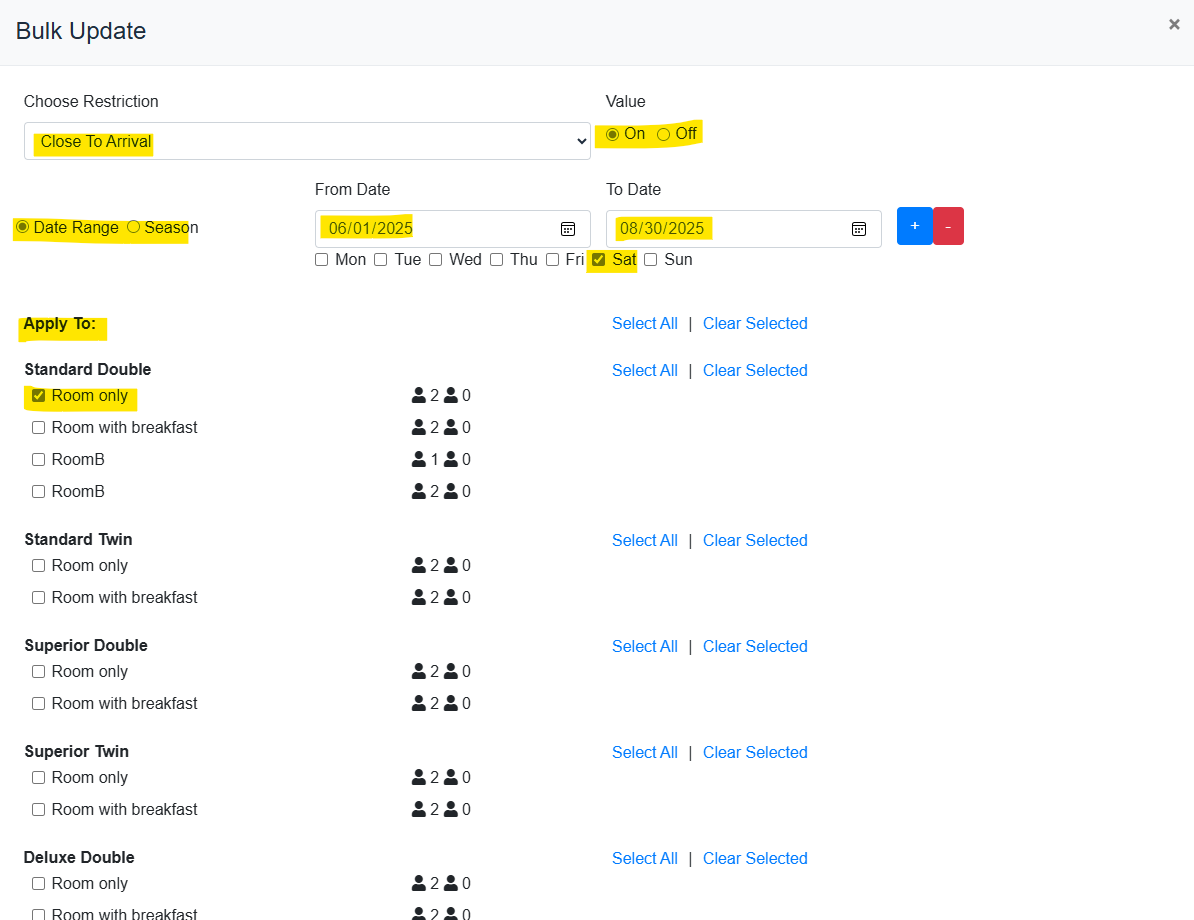This screenshot has width=1194, height=920.
Task: Click the blue plus add date range button
Action: 914,226
